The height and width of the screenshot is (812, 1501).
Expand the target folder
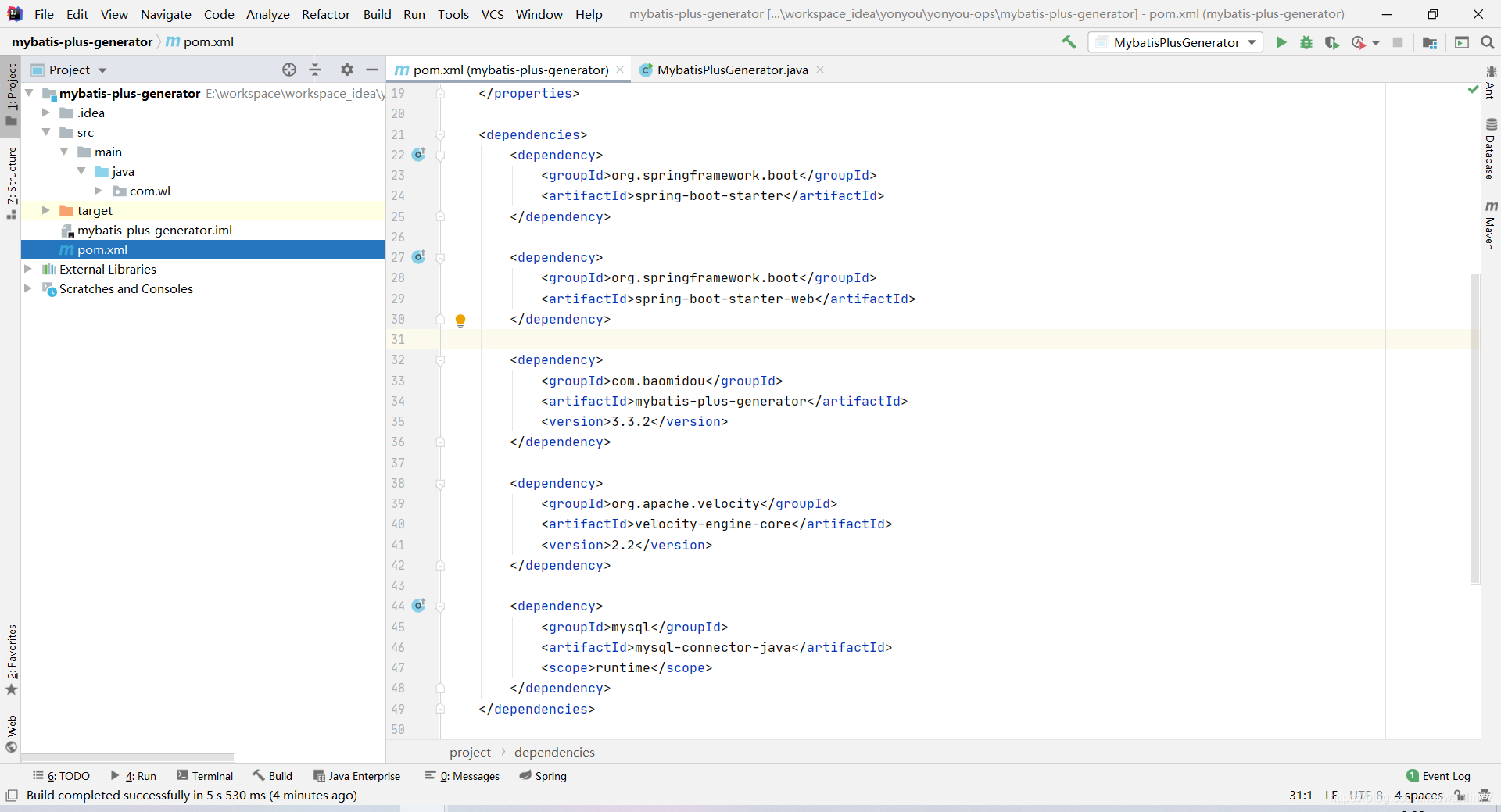[x=46, y=210]
